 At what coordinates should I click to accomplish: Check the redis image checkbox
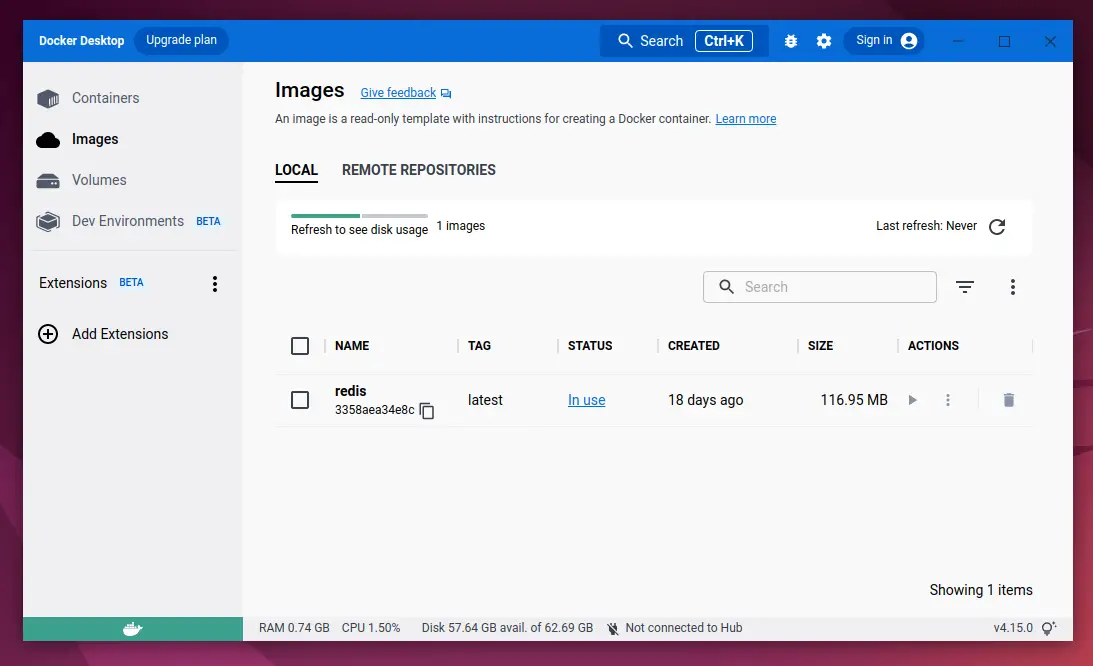coord(300,400)
